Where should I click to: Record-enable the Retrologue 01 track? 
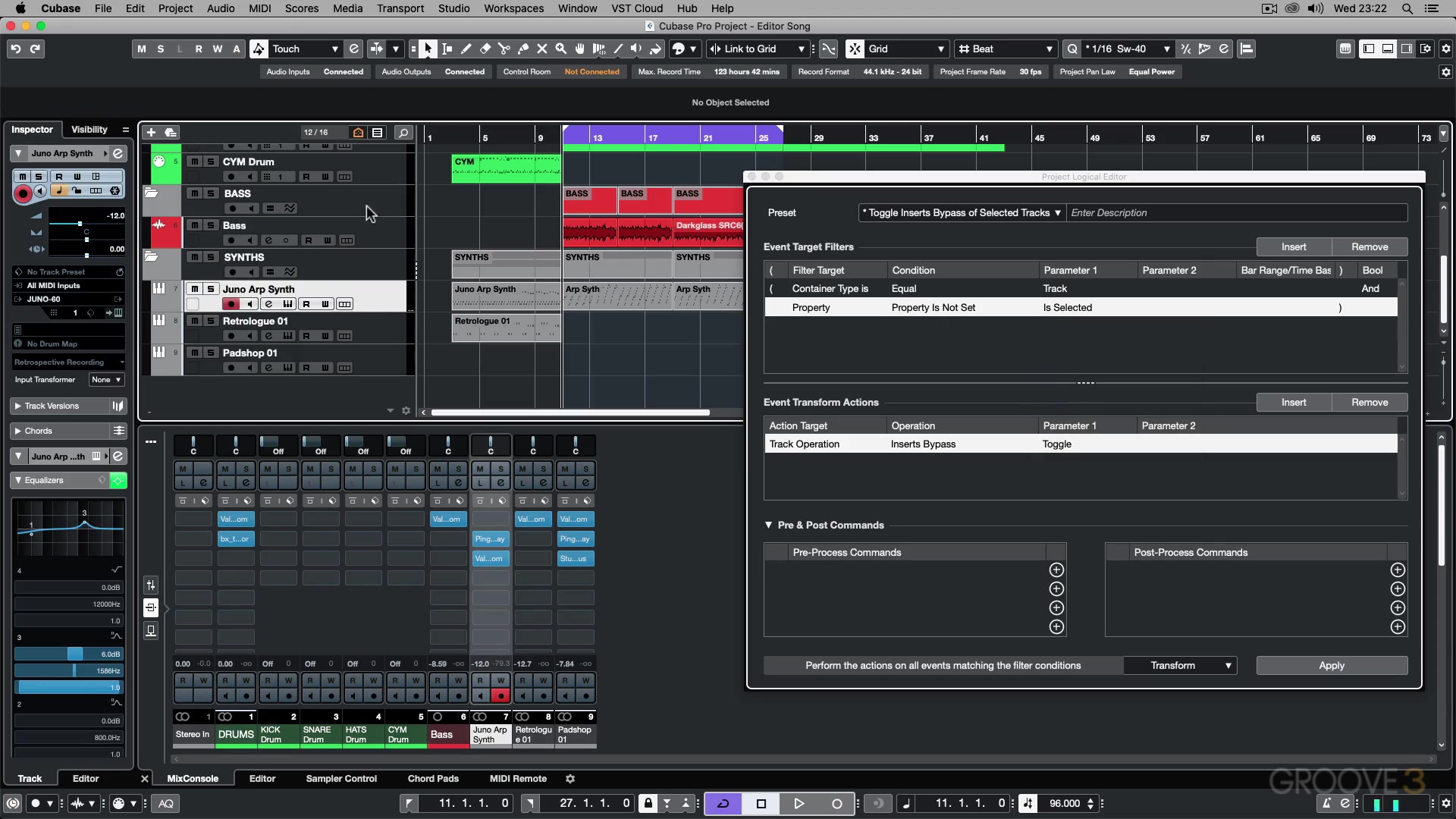(x=232, y=336)
